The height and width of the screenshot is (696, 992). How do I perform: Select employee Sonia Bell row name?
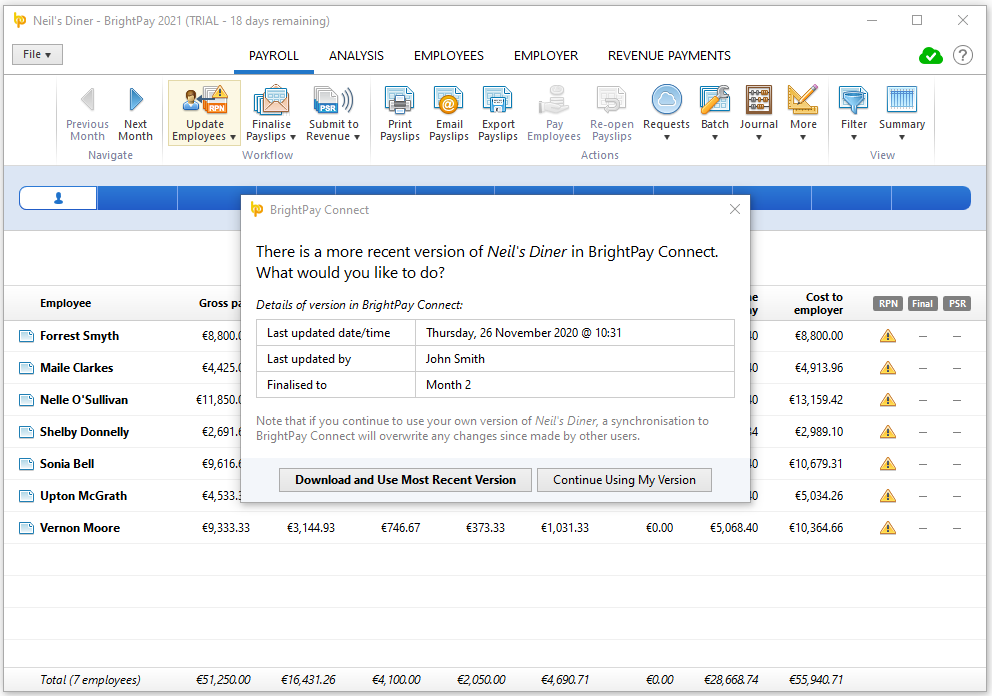(67, 464)
